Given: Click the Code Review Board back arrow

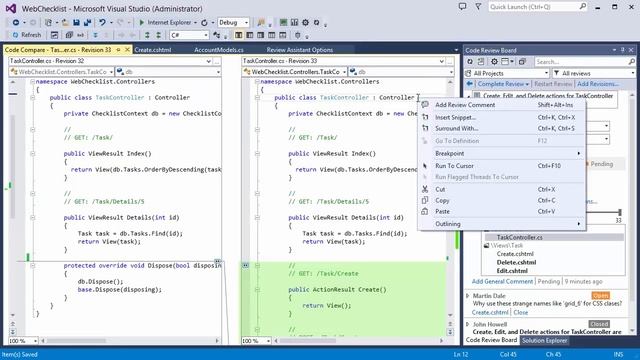Looking at the screenshot, I should click(469, 84).
